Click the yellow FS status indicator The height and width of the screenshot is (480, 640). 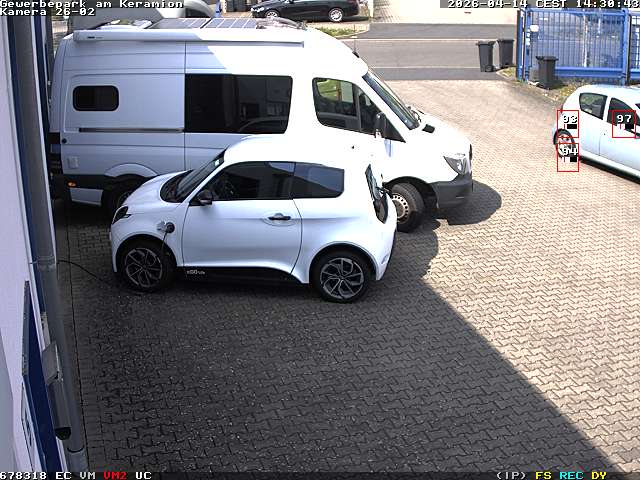(543, 475)
